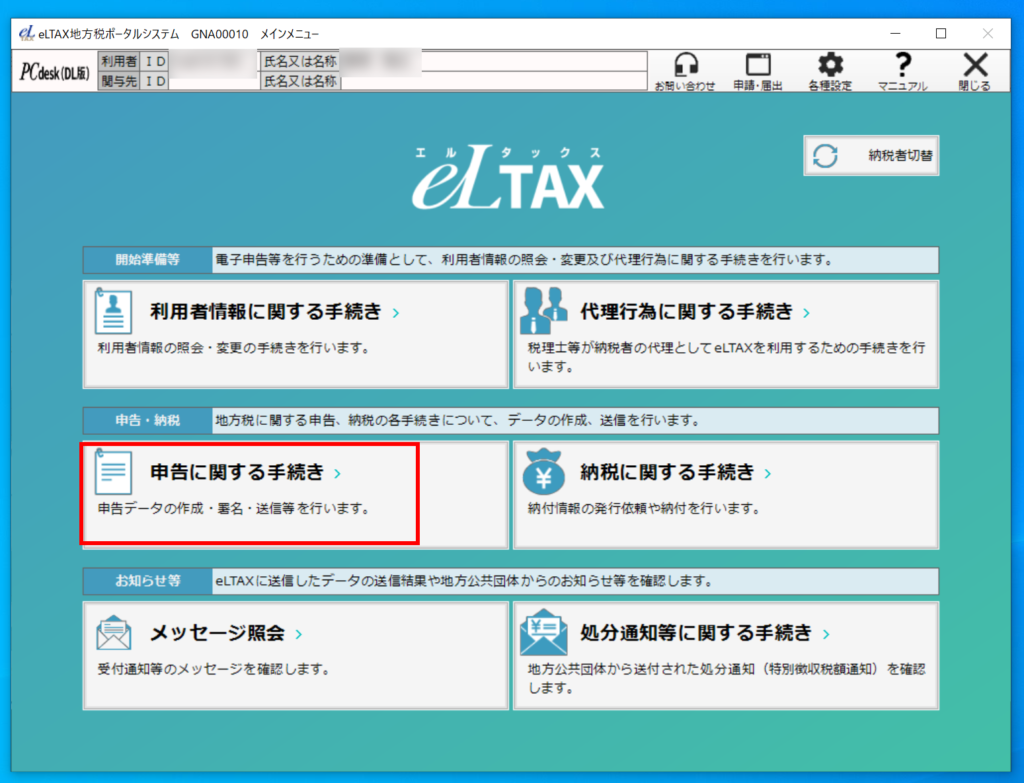Open 申告に関する手続き title
This screenshot has width=1024, height=783.
point(237,472)
